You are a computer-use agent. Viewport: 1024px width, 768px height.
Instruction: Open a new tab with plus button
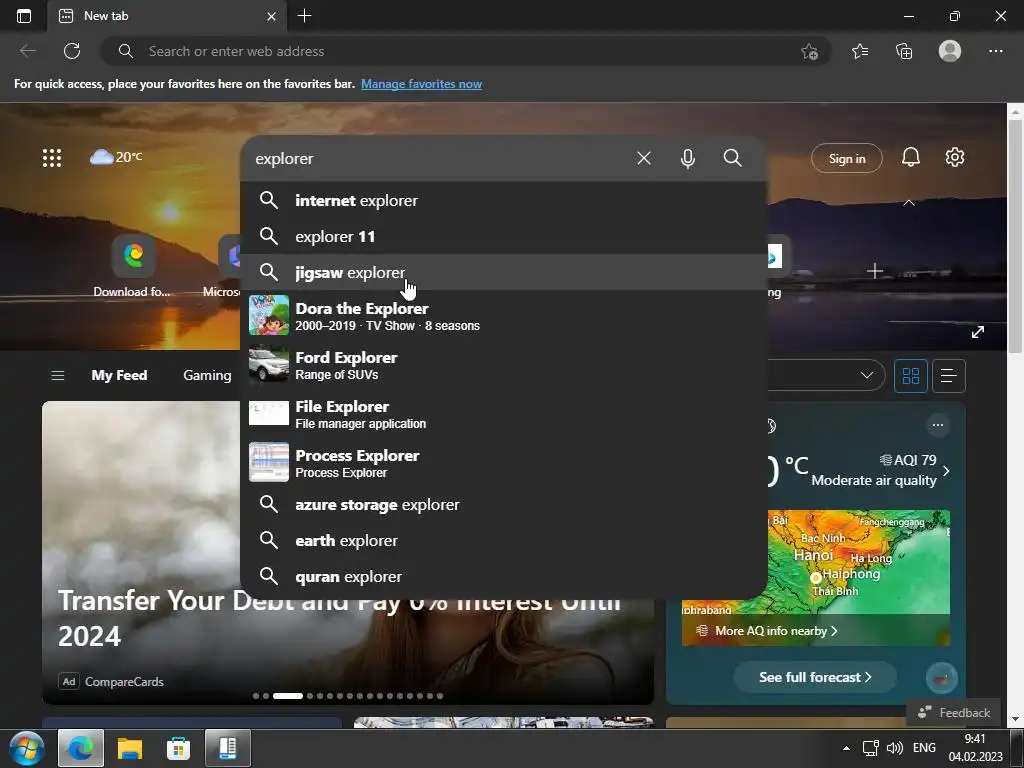pyautogui.click(x=304, y=16)
